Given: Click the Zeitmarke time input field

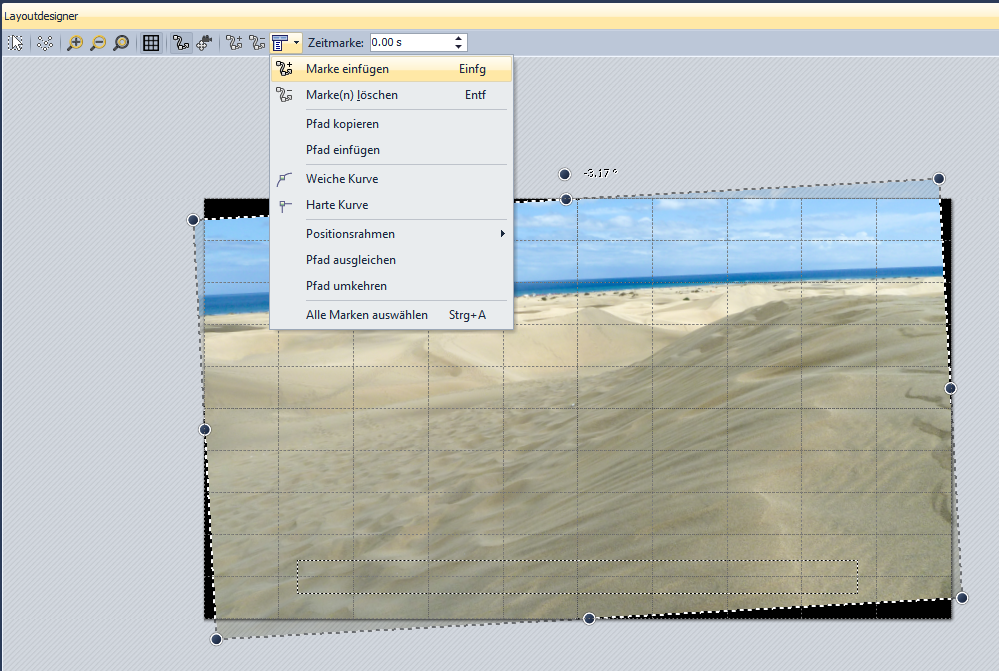Looking at the screenshot, I should point(408,43).
